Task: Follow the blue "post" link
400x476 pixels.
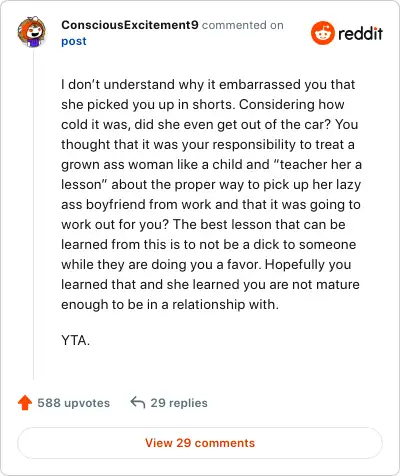Action: (74, 41)
